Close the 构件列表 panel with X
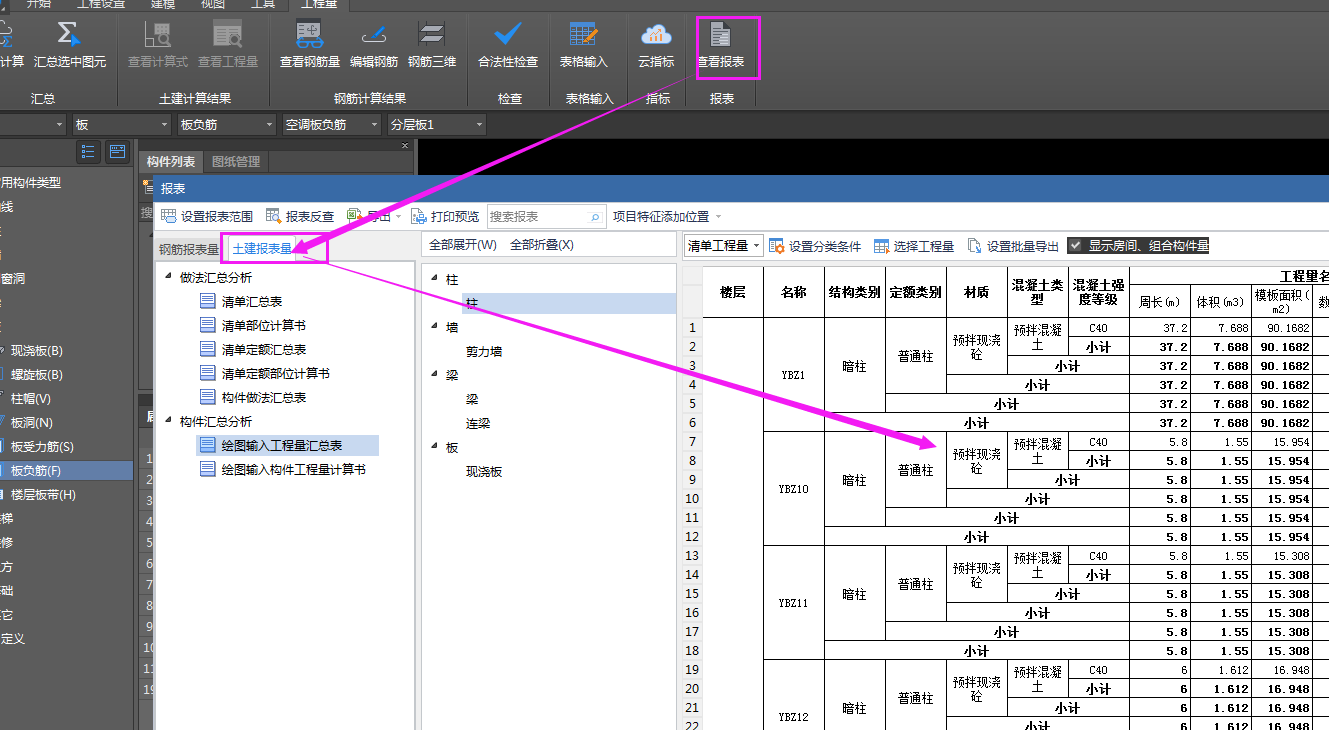The image size is (1329, 730). pyautogui.click(x=405, y=146)
